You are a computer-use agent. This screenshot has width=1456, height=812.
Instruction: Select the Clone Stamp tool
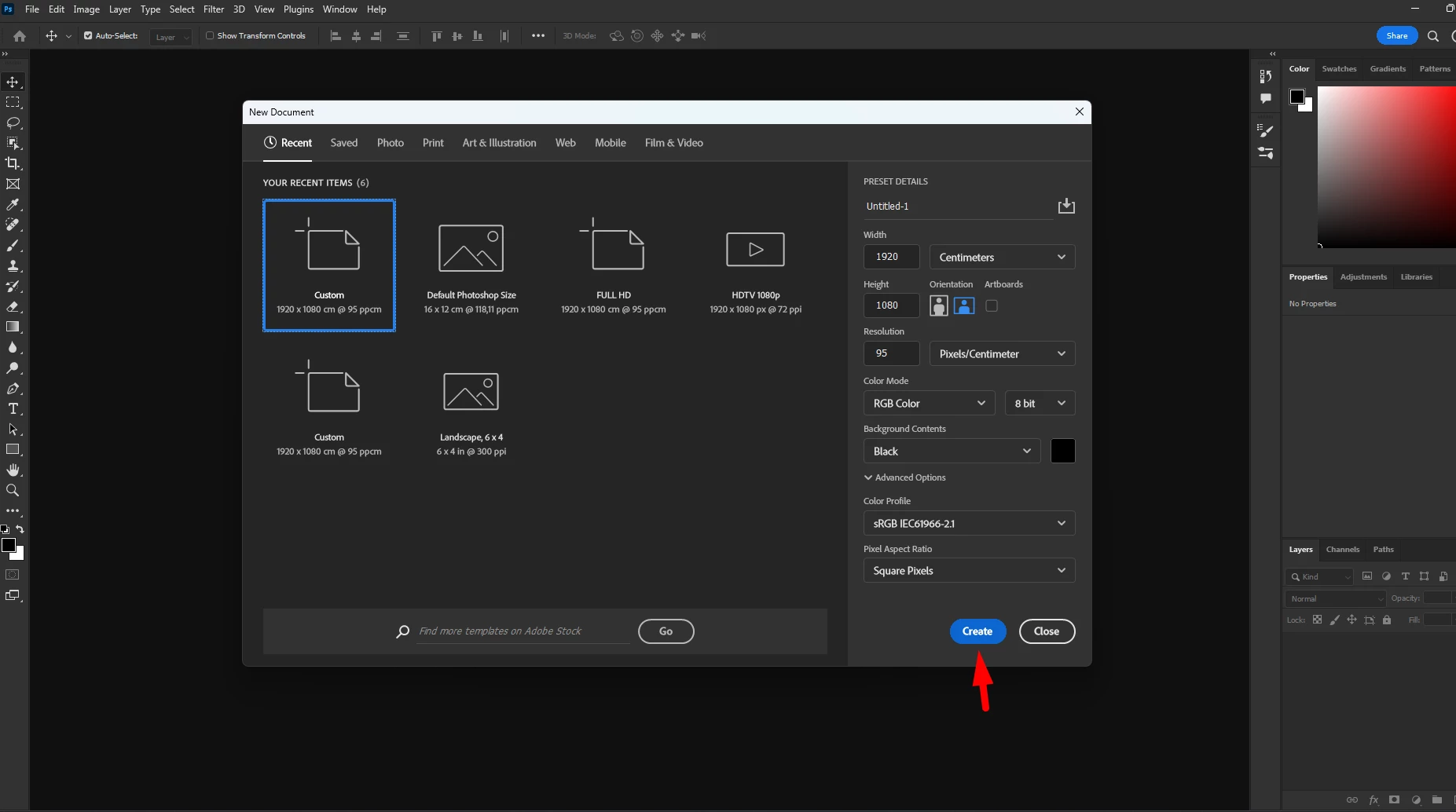pos(13,266)
